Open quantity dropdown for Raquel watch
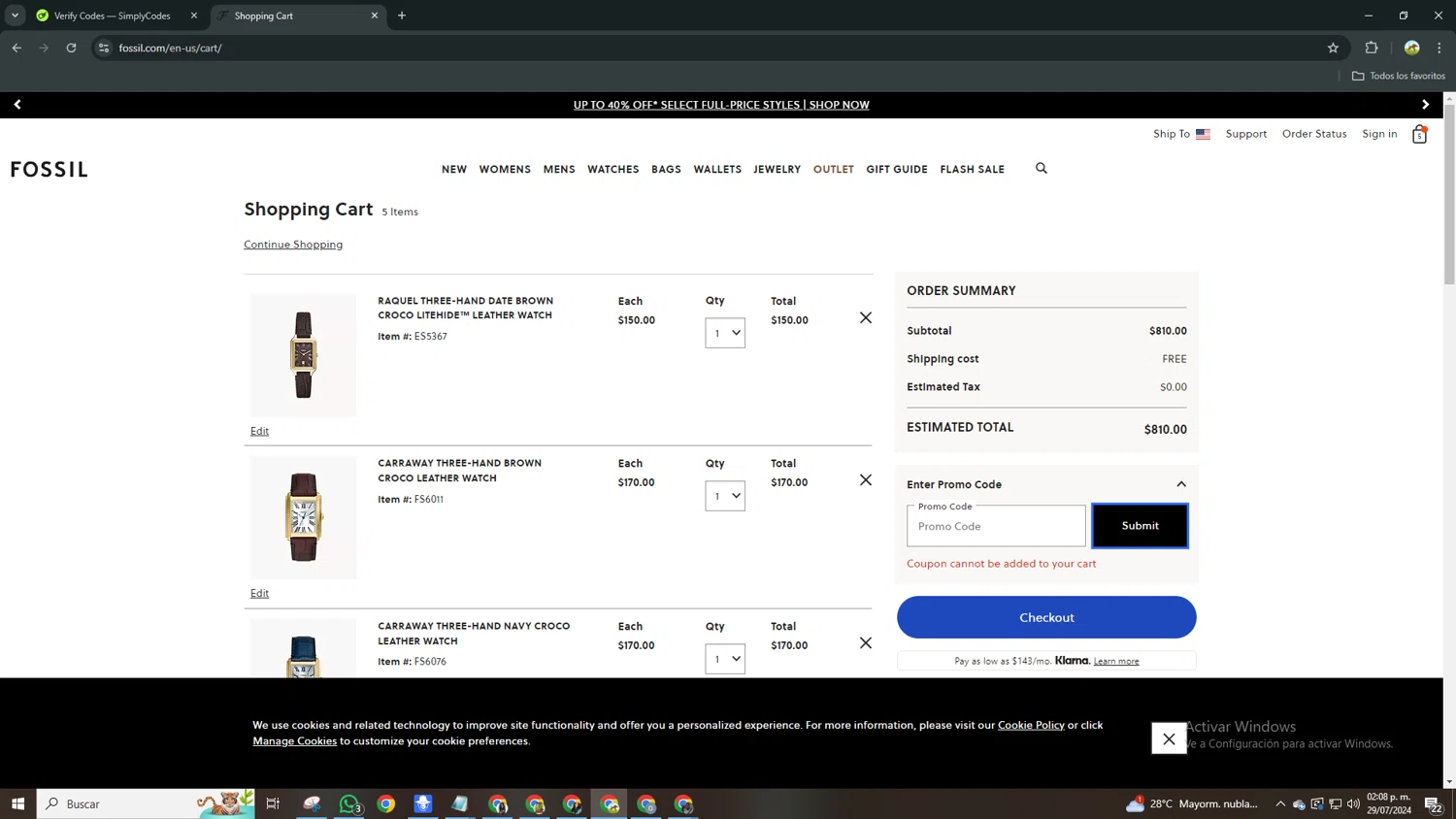The image size is (1456, 819). pos(725,333)
